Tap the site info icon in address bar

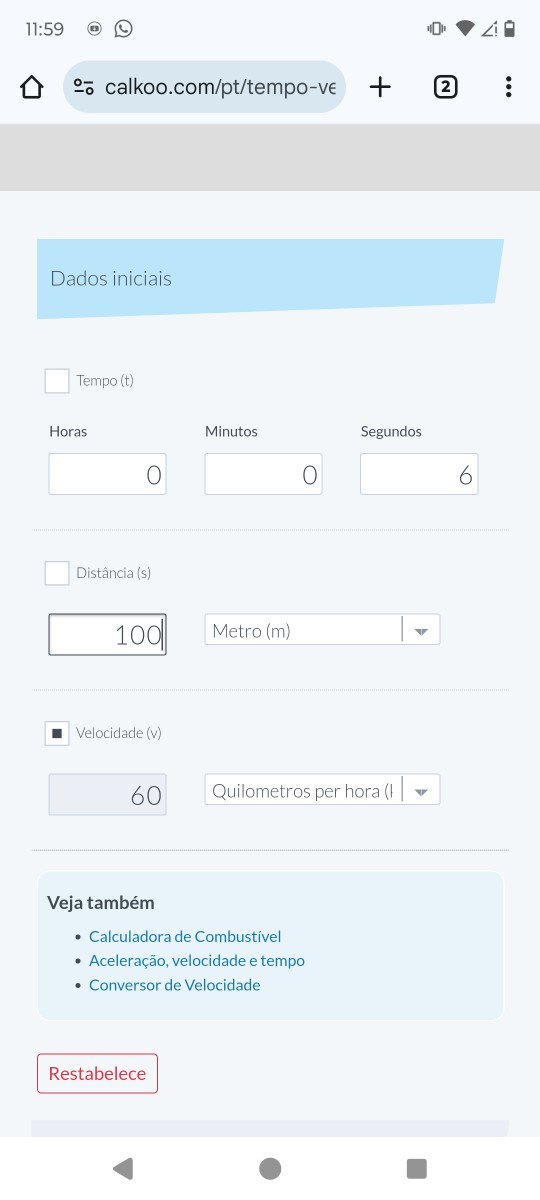(84, 87)
